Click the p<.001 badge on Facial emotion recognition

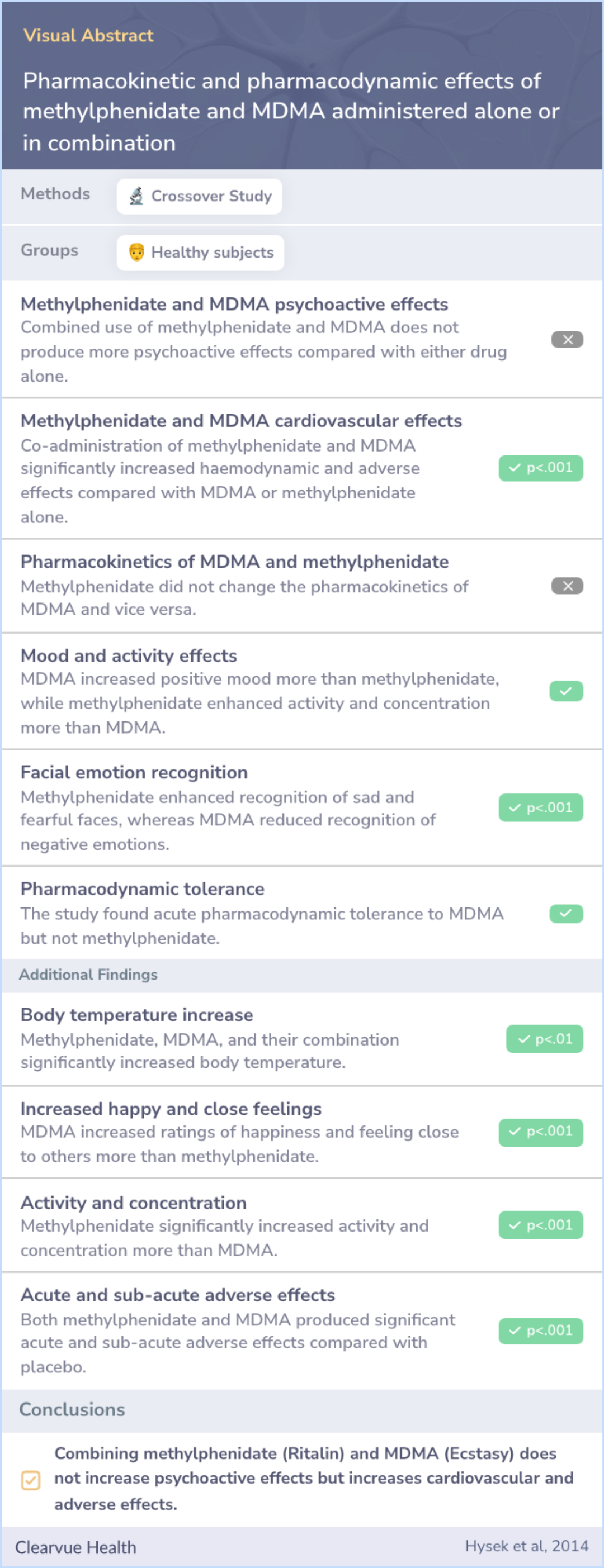[x=541, y=807]
